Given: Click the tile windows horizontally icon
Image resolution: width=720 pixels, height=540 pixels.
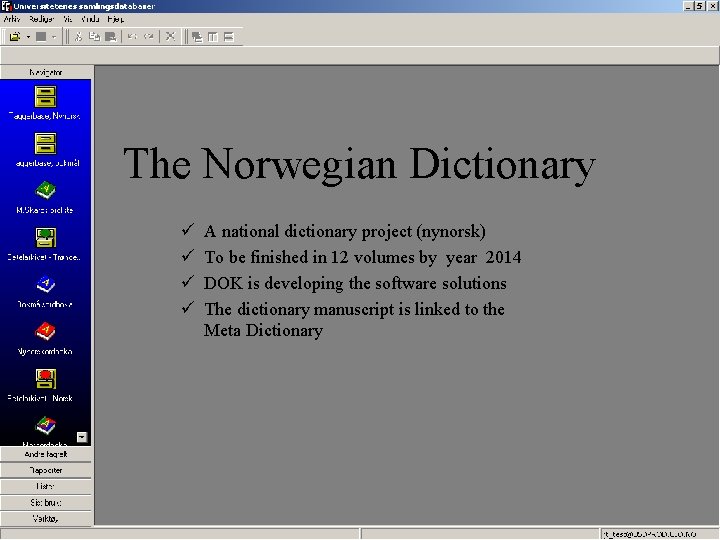Looking at the screenshot, I should pos(229,37).
